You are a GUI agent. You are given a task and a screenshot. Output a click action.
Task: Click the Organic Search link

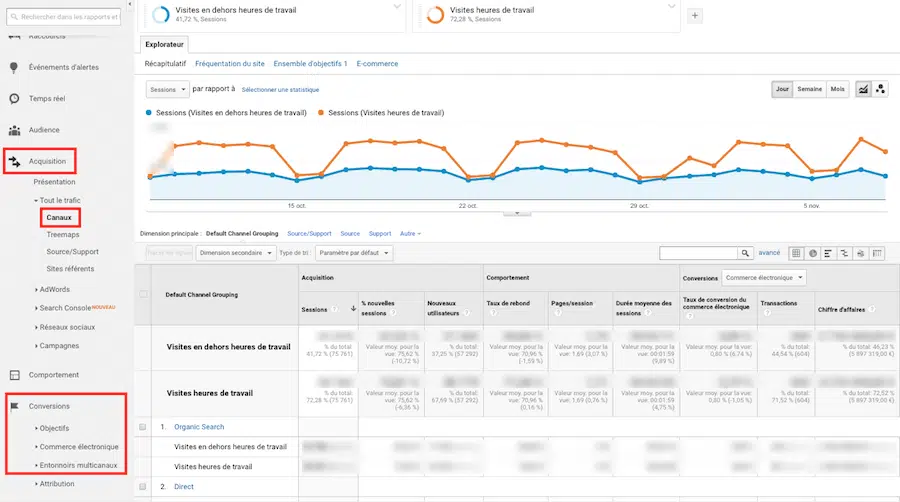199,427
